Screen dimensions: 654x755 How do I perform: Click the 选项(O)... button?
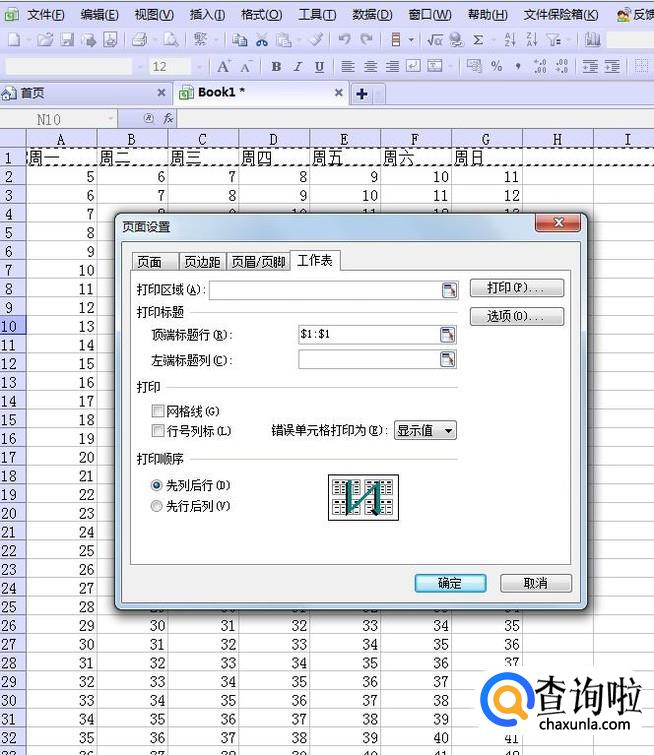pyautogui.click(x=516, y=316)
